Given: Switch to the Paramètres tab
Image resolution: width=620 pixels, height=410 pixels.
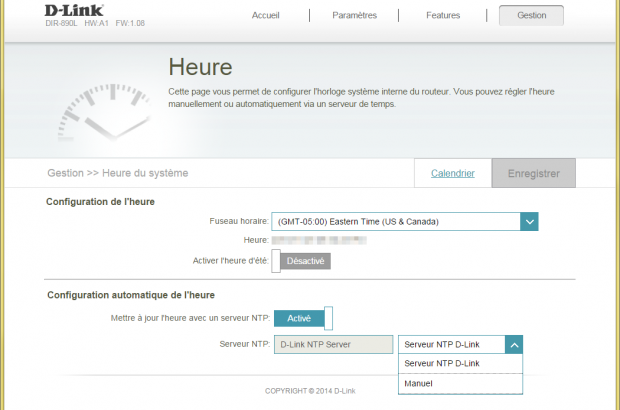Looking at the screenshot, I should click(354, 16).
